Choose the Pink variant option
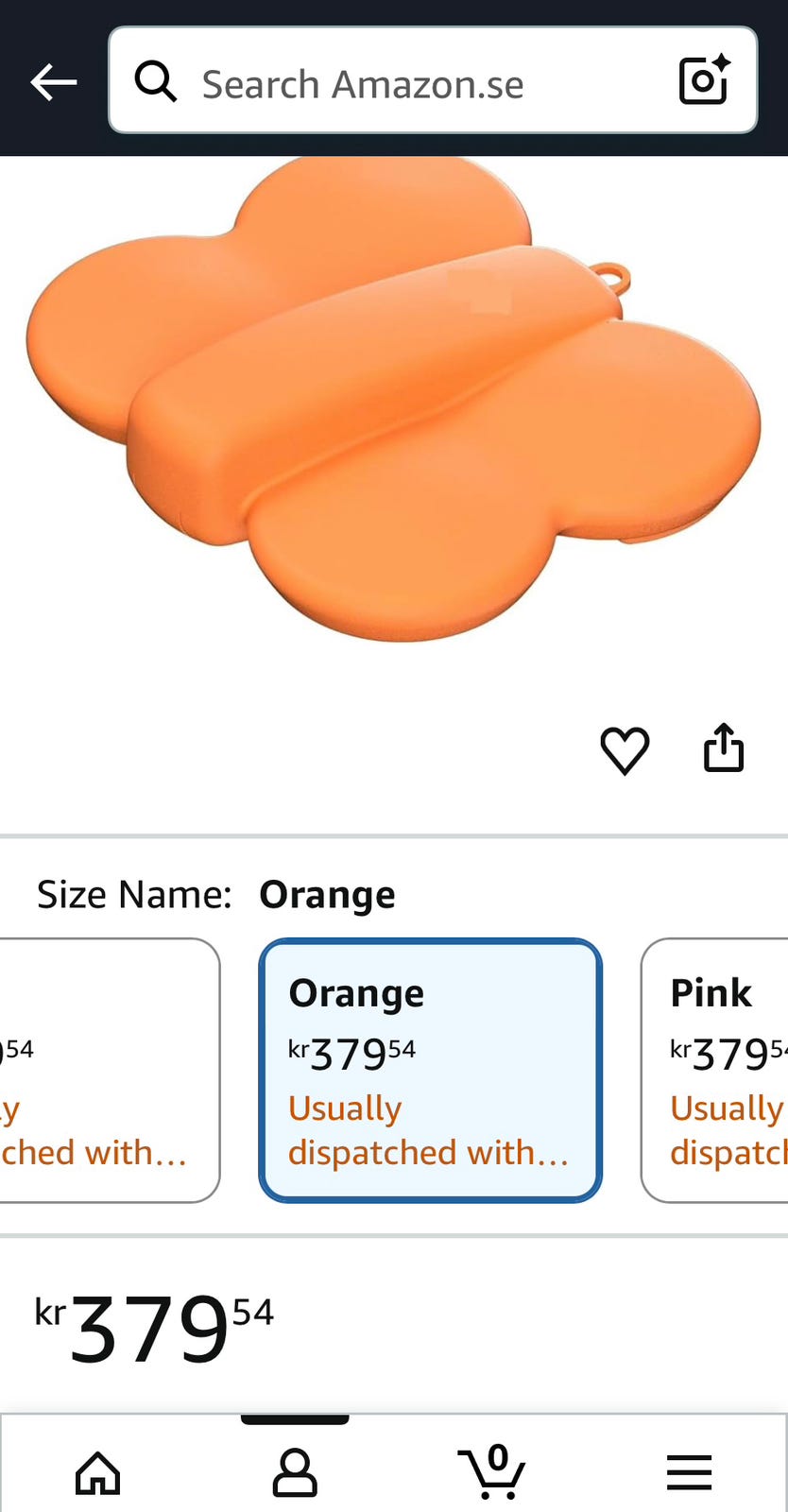Screen dimensions: 788x1512 click(x=716, y=1070)
